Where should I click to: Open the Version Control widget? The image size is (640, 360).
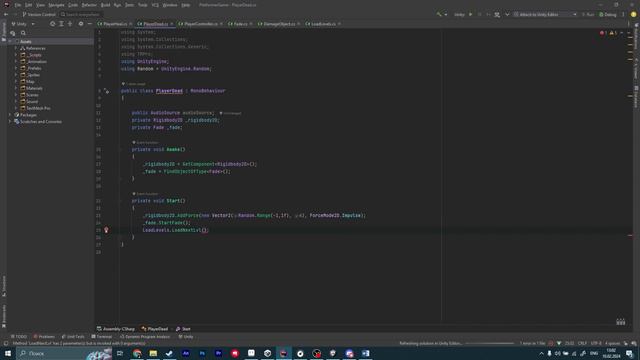pos(39,14)
